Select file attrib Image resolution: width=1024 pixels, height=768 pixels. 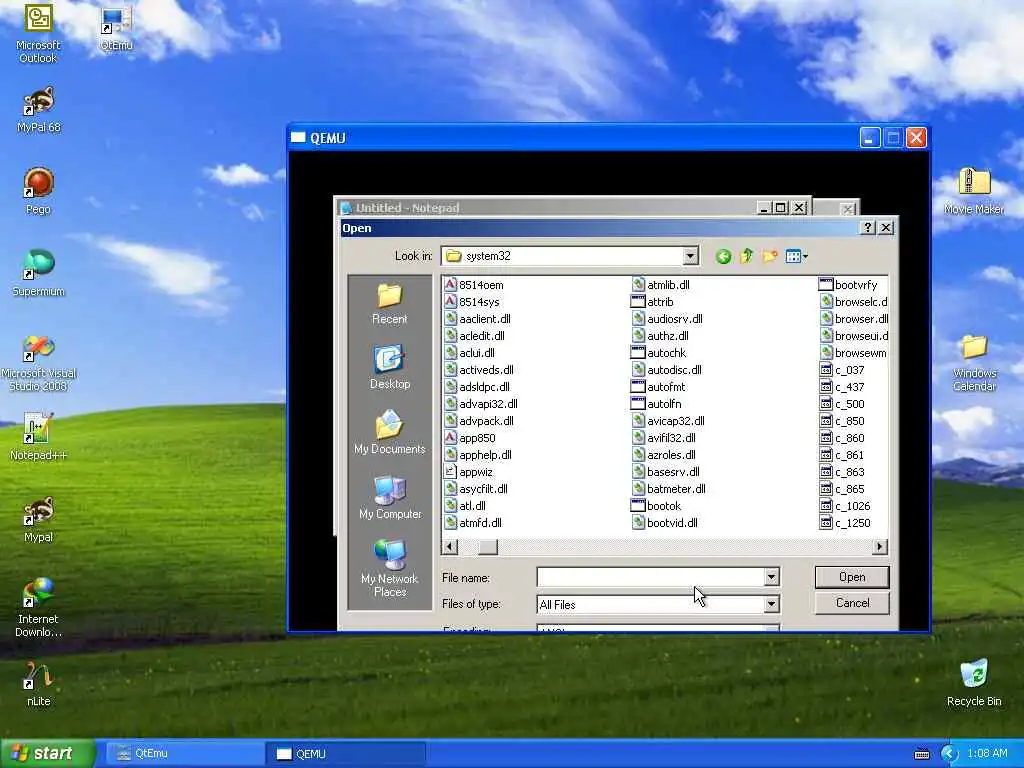pyautogui.click(x=652, y=302)
